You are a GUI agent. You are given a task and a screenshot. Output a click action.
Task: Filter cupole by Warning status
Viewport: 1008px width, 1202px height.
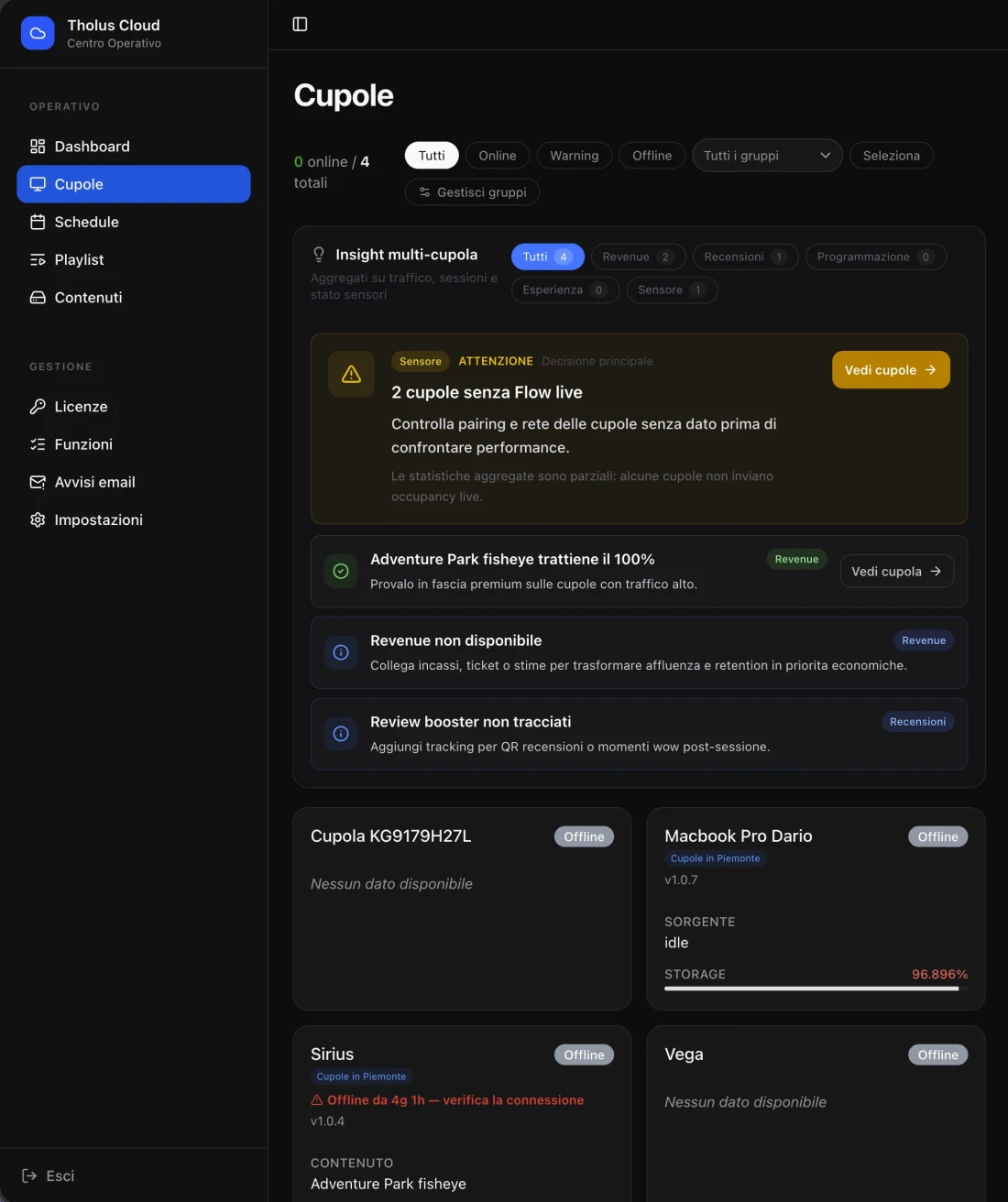click(575, 156)
